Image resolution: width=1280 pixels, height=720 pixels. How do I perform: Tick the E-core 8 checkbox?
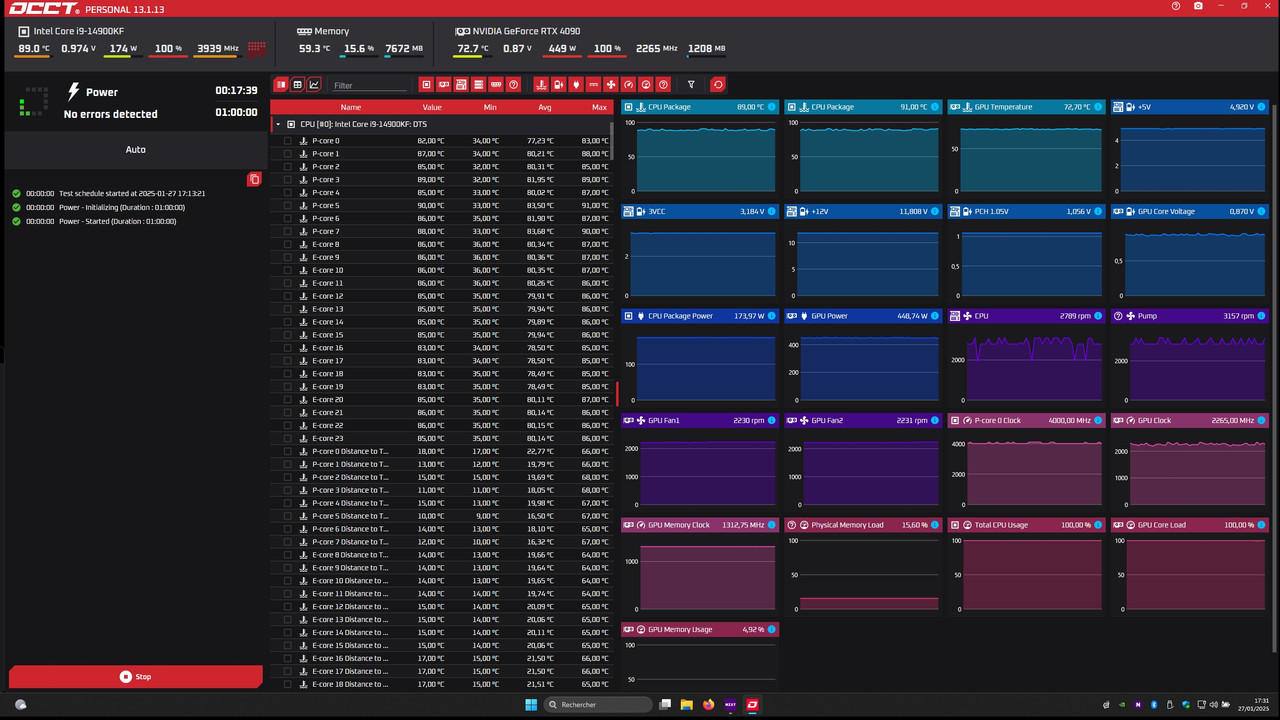[288, 244]
